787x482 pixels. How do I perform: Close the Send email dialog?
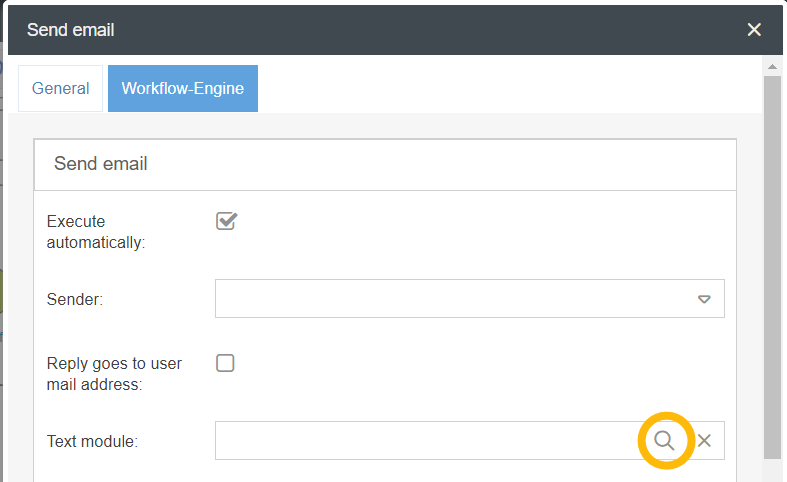754,30
